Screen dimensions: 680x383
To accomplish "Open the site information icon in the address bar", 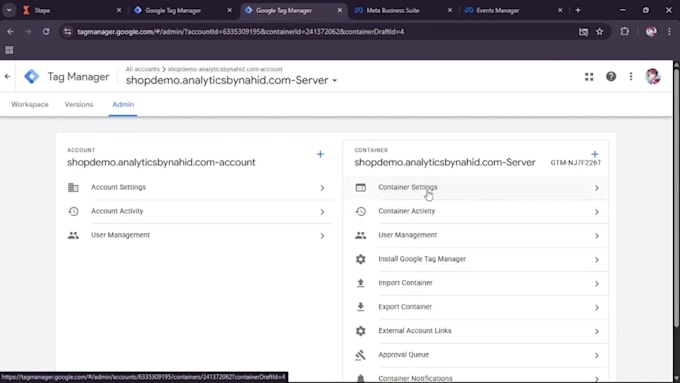I will (67, 32).
